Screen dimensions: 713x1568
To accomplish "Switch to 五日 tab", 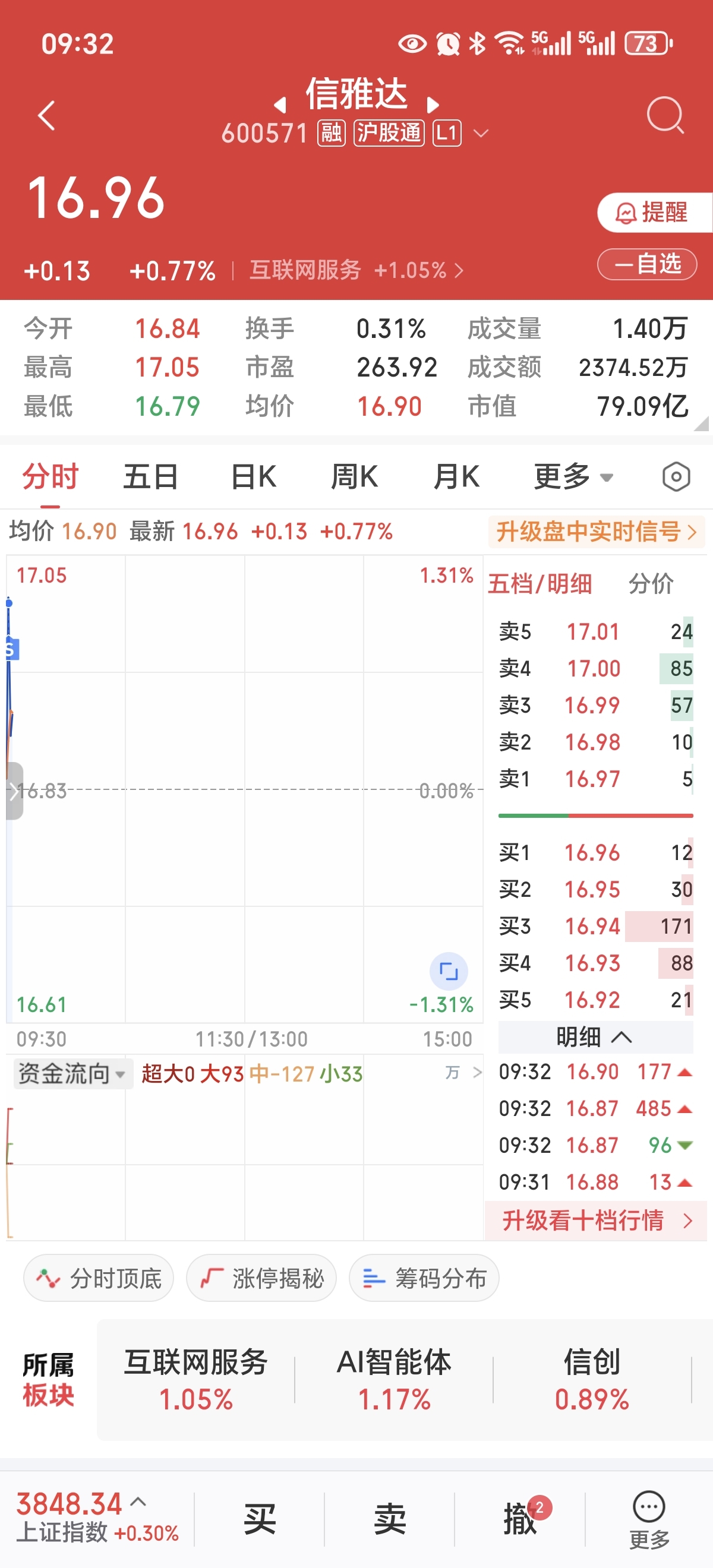I will click(x=150, y=476).
